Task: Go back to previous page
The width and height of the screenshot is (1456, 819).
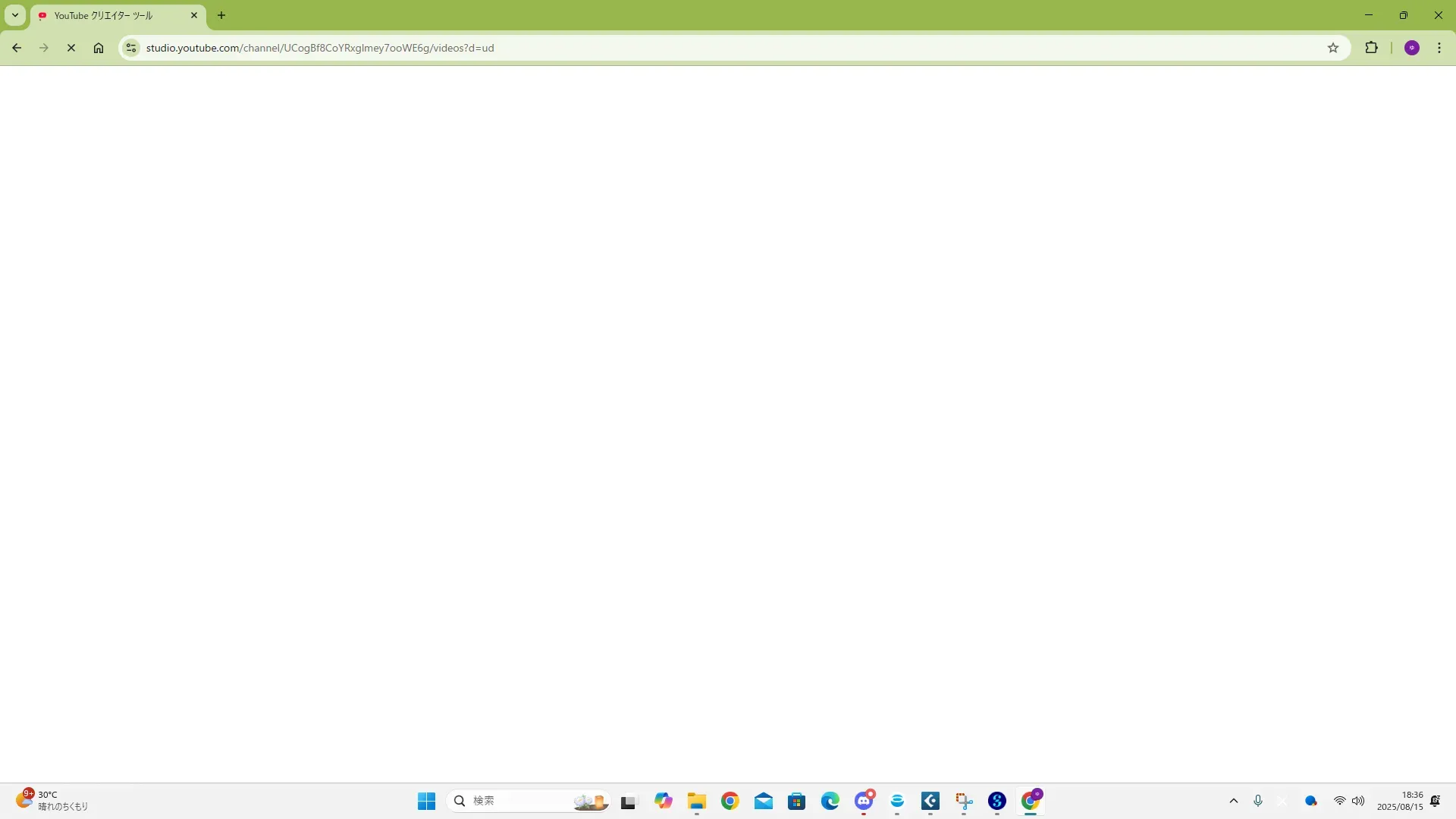Action: tap(17, 48)
